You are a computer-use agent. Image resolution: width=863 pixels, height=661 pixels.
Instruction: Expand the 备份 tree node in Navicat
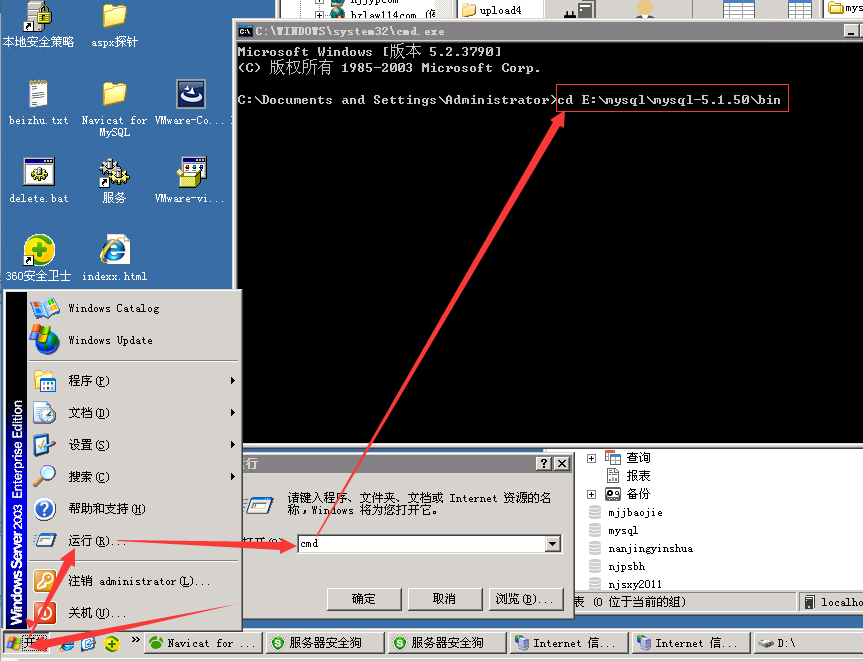coord(592,494)
